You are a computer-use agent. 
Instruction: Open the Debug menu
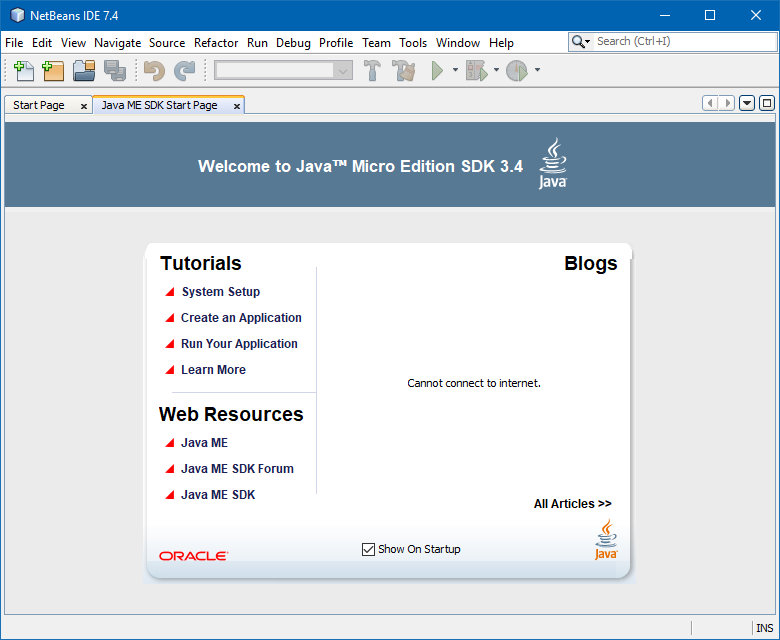point(293,43)
